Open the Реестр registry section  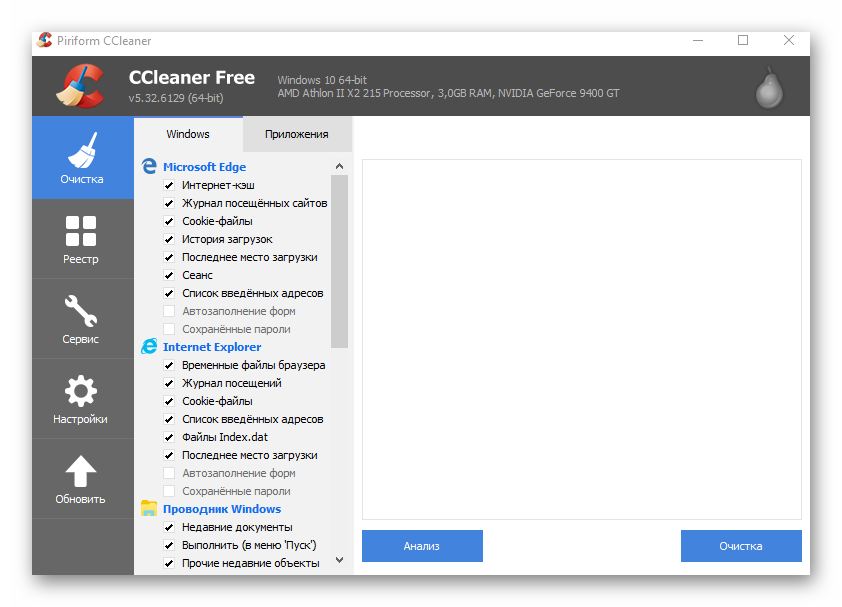click(82, 239)
